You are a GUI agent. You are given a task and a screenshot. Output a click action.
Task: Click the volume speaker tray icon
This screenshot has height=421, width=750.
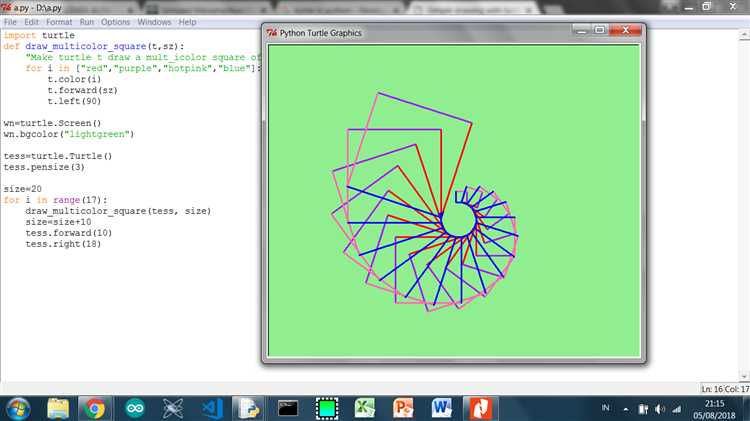(660, 409)
